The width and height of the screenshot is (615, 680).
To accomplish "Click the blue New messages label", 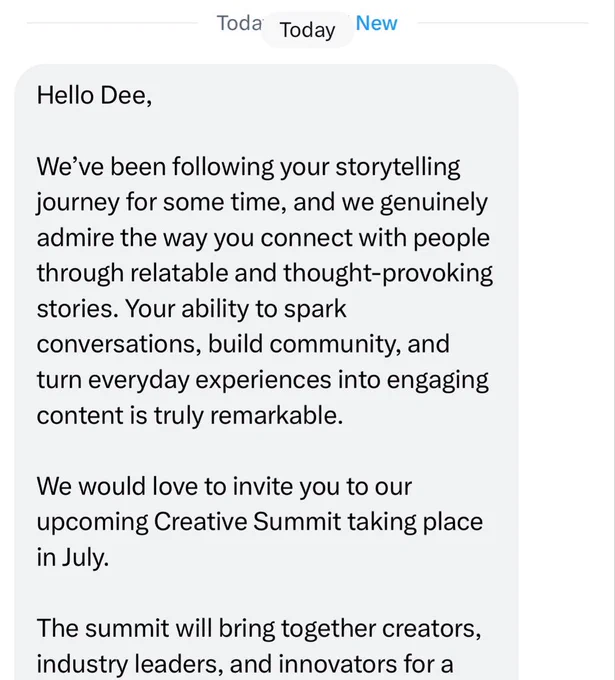I will pos(376,23).
